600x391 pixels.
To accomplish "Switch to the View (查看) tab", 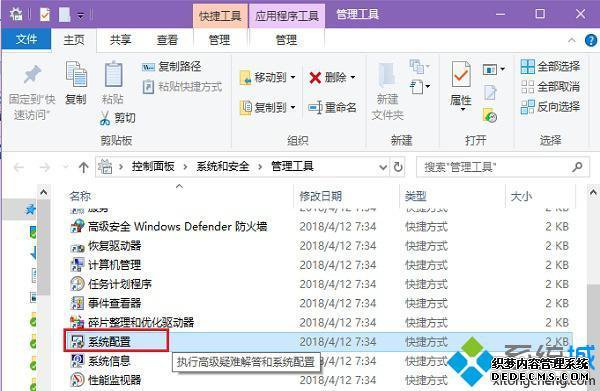I will (x=167, y=39).
